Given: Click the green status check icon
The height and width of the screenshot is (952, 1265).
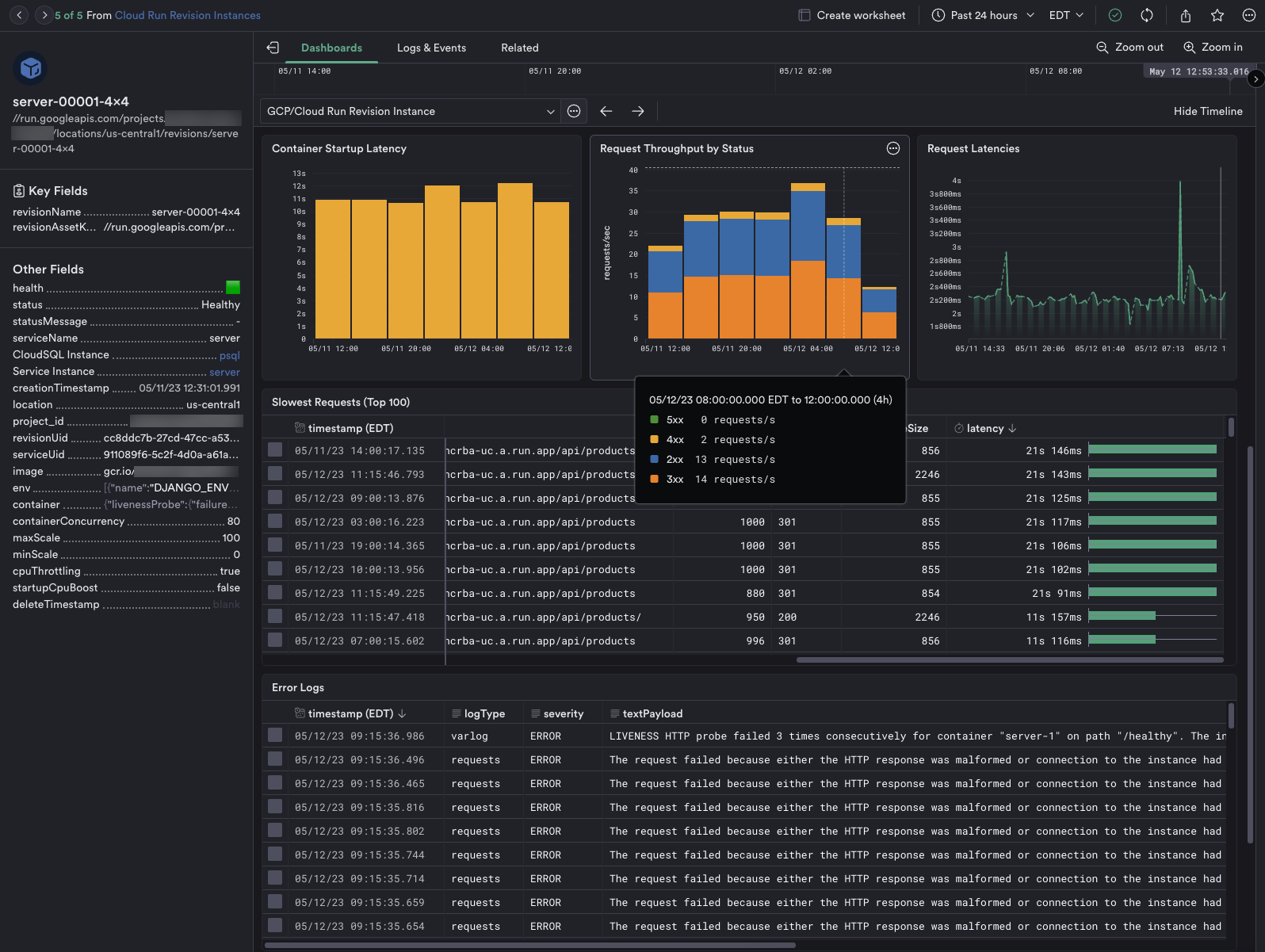Looking at the screenshot, I should [1115, 15].
